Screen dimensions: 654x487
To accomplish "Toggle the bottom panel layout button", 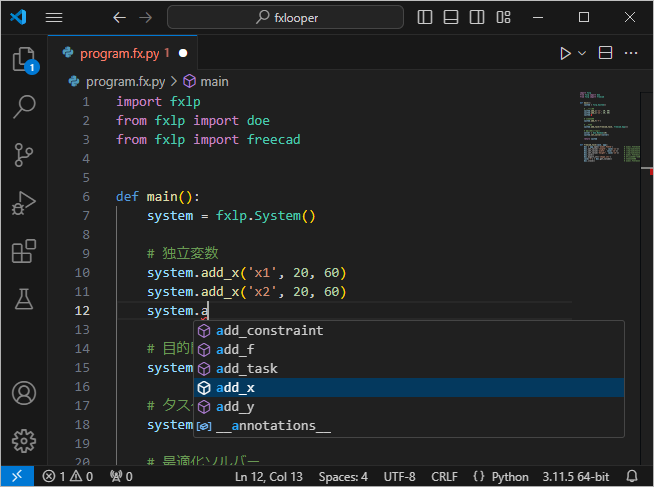I will [451, 18].
